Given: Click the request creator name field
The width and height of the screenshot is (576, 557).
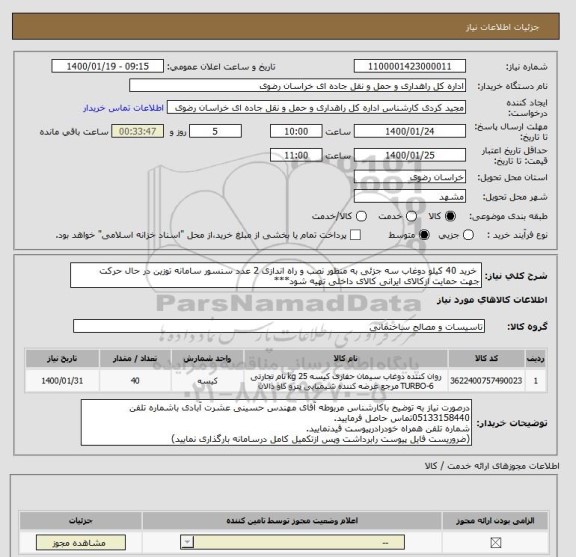Looking at the screenshot, I should [316, 108].
